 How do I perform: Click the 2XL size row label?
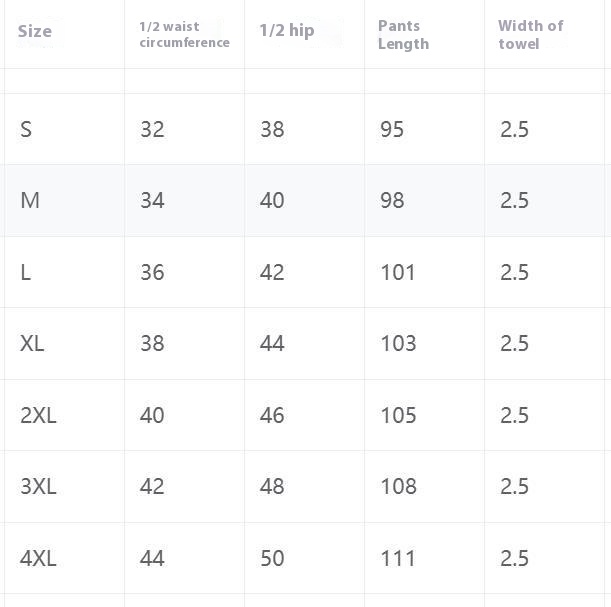[x=38, y=415]
